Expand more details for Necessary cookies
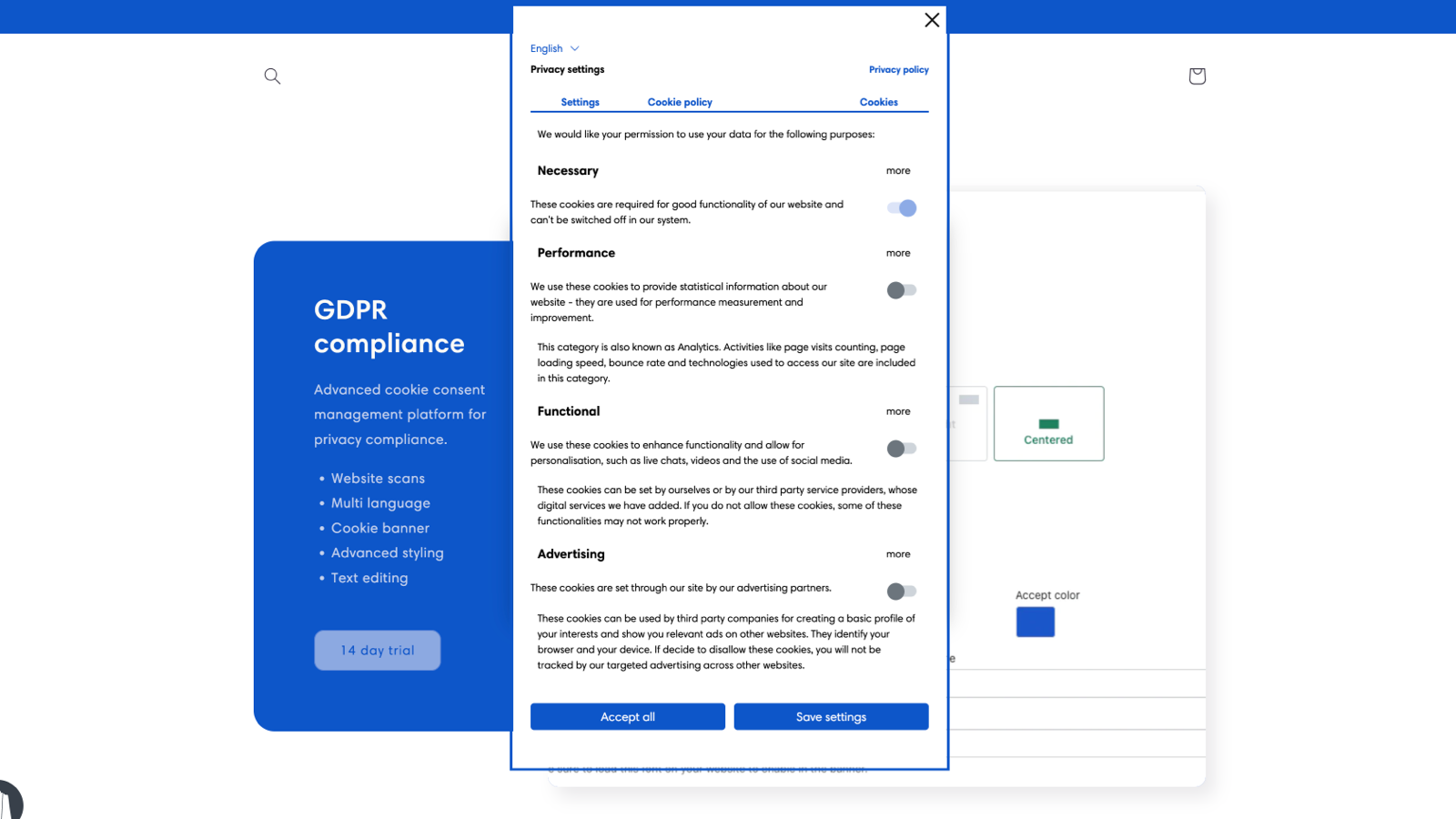 coord(898,170)
